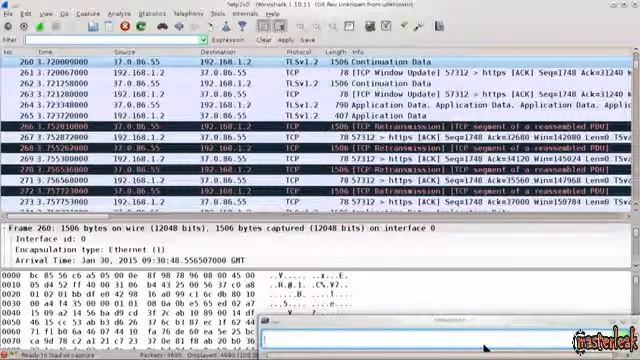The height and width of the screenshot is (360, 640).
Task: Zoom out toolbar icon
Action: pyautogui.click(x=317, y=27)
